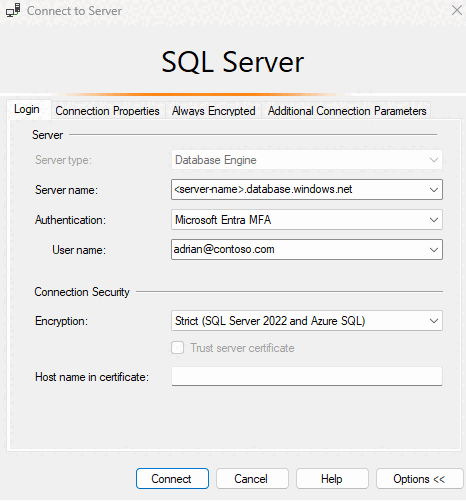Click the Server name: label

tap(66, 190)
